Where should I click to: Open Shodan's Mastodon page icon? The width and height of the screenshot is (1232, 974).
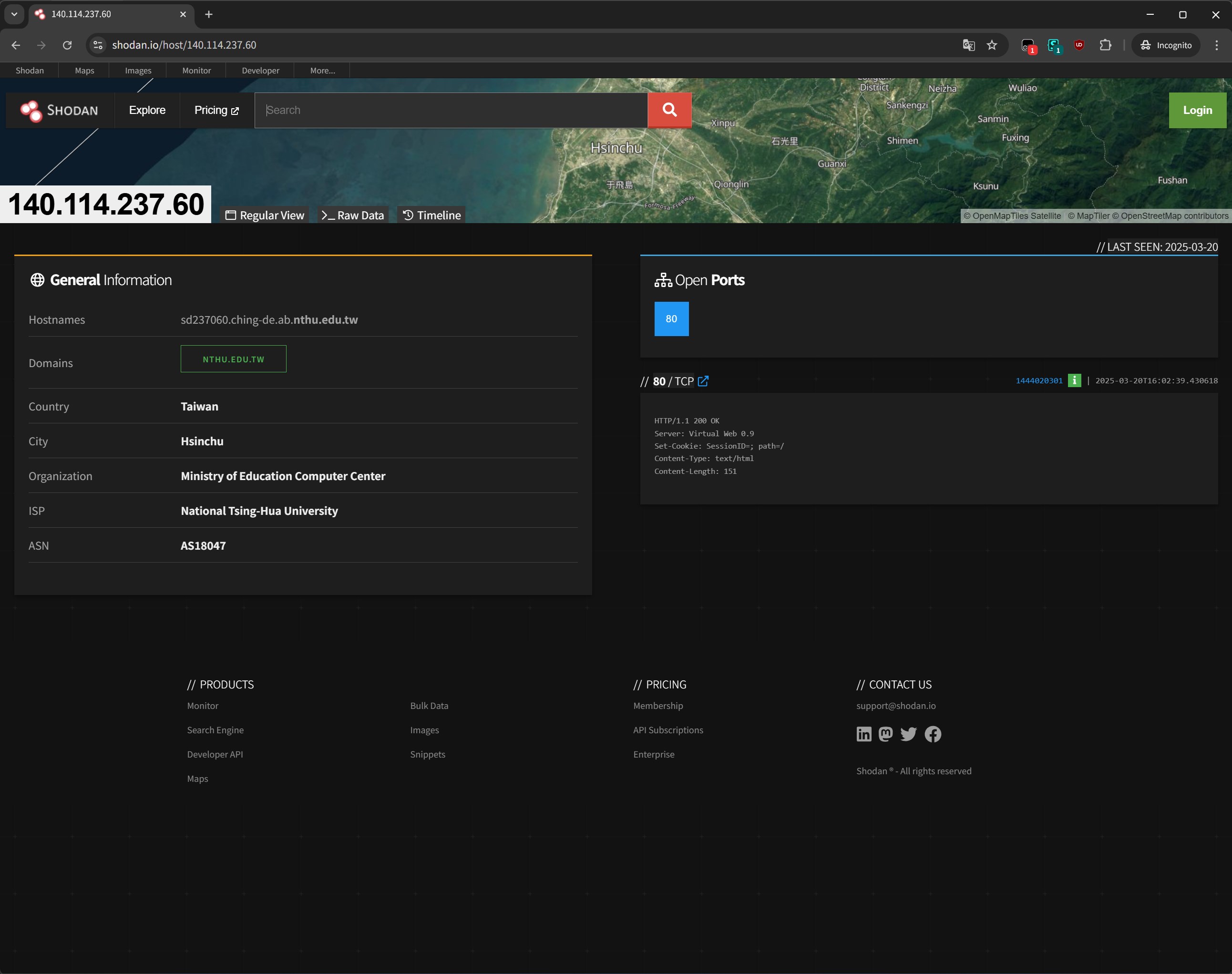point(886,734)
